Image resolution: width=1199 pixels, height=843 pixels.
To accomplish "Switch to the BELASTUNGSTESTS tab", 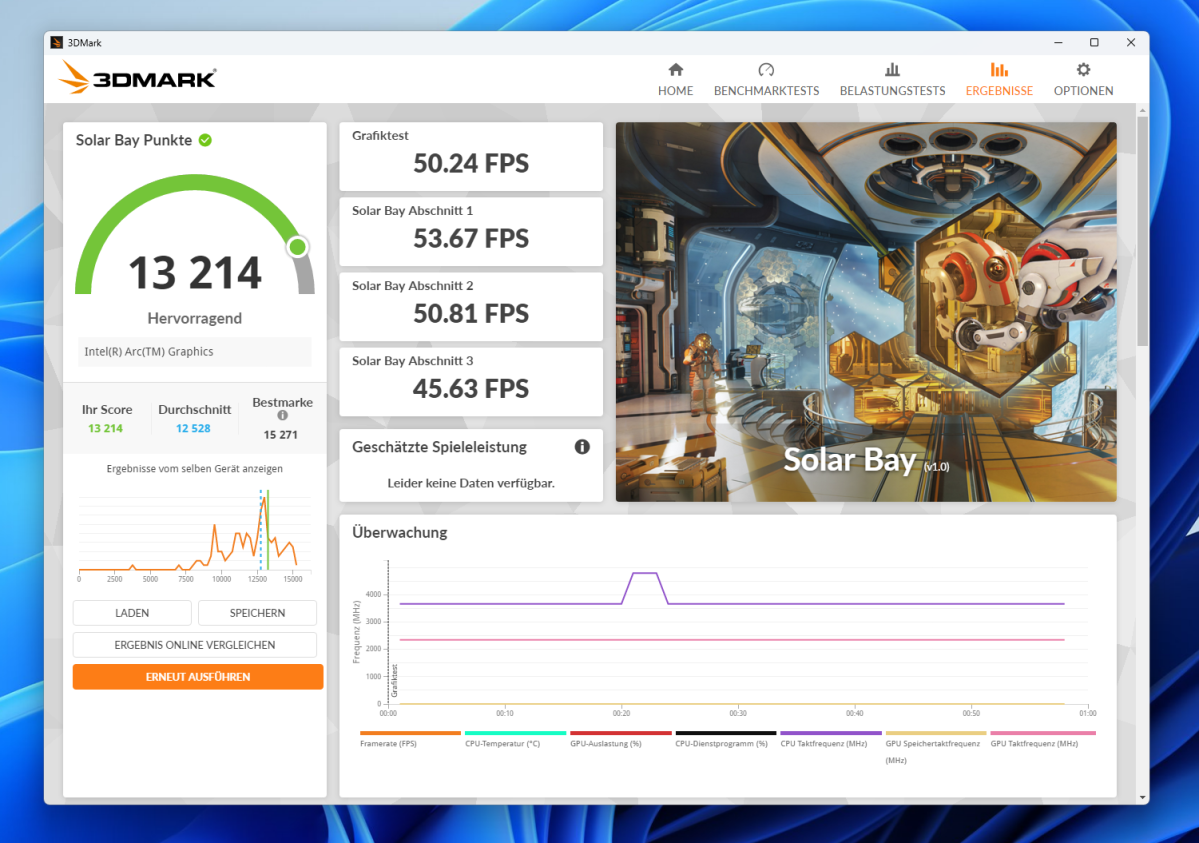I will [x=892, y=80].
